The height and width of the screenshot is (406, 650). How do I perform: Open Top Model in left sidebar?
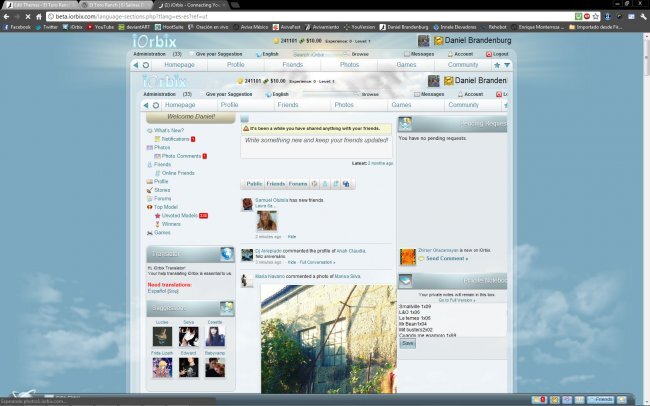[166, 207]
